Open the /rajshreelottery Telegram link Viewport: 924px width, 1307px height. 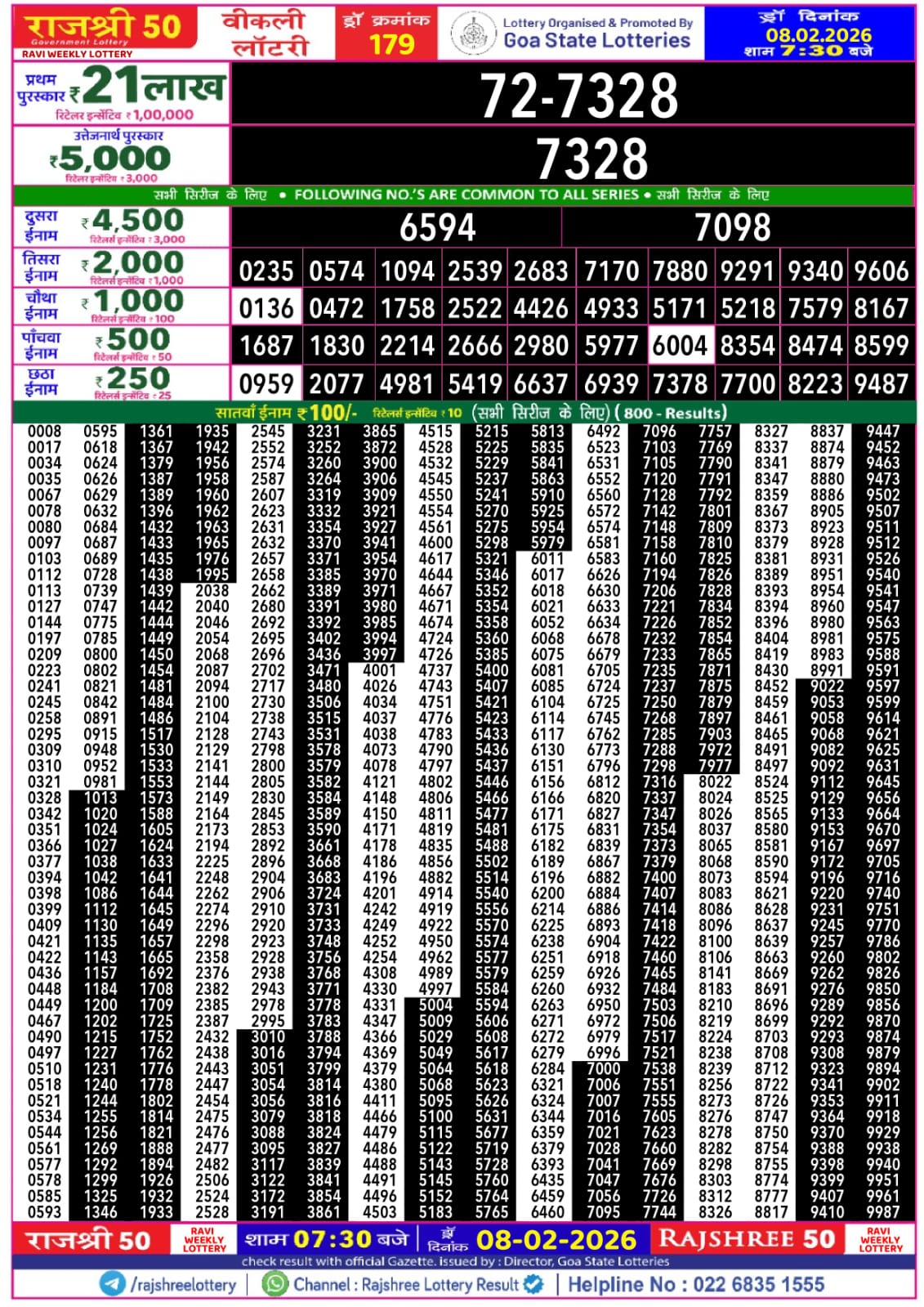click(x=183, y=1284)
